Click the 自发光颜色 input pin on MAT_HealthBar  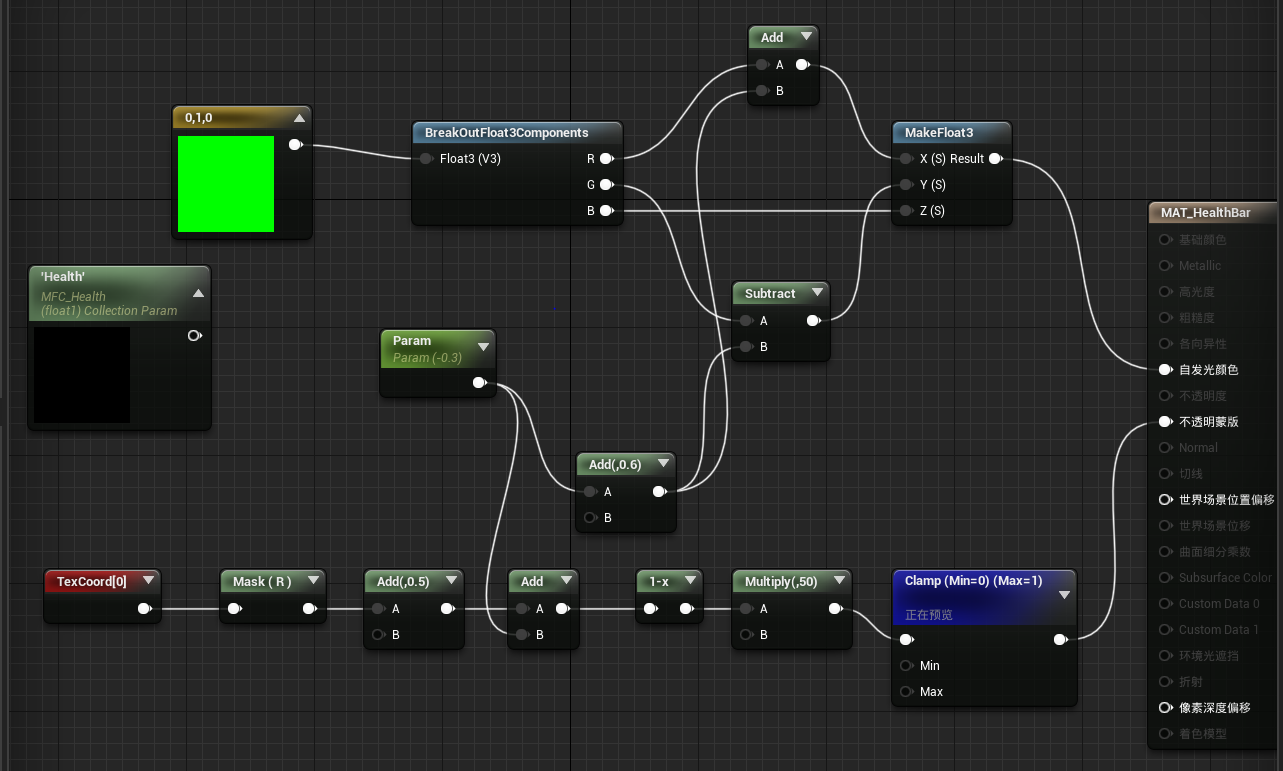tap(1165, 370)
